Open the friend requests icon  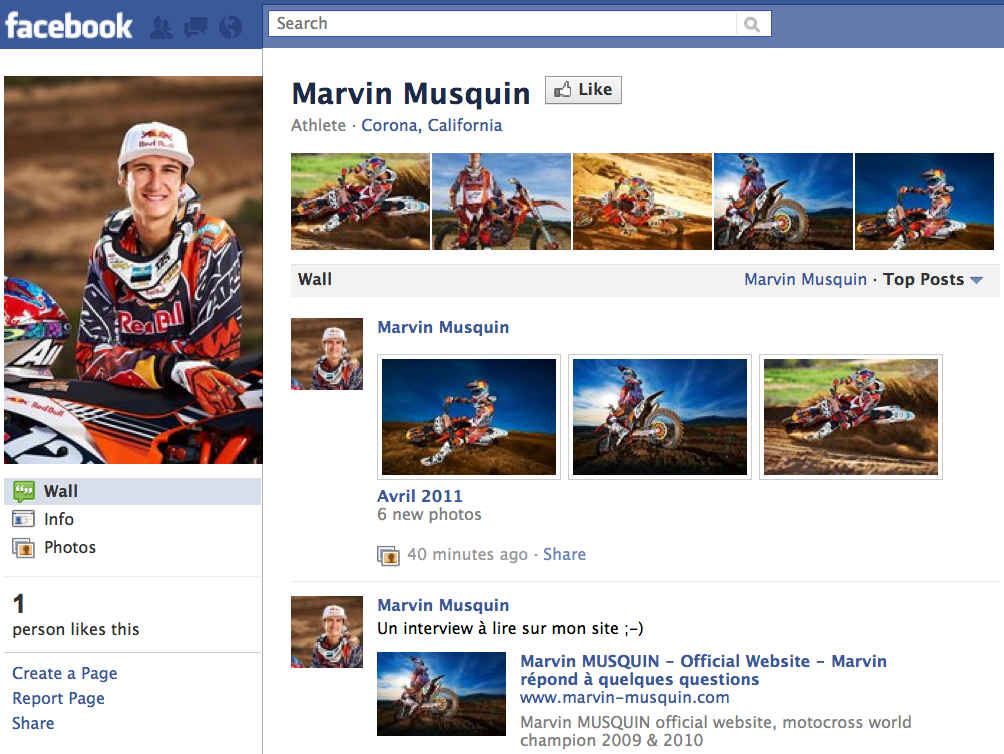click(x=161, y=28)
